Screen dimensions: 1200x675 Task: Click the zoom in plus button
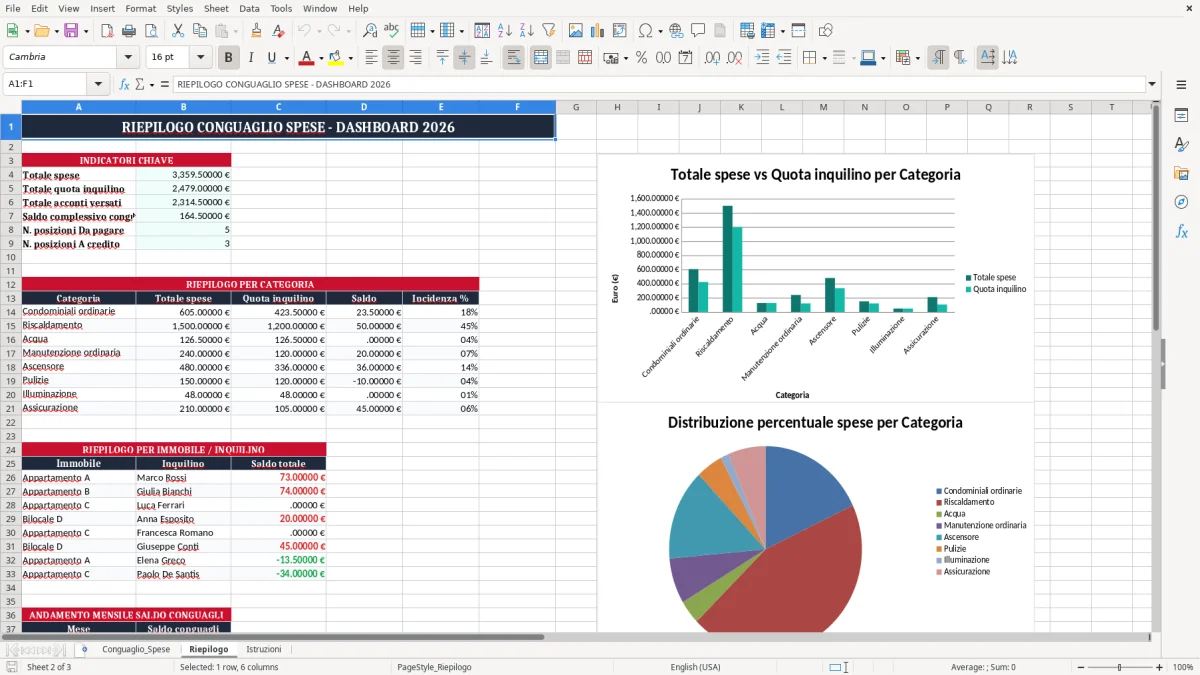coord(1159,667)
